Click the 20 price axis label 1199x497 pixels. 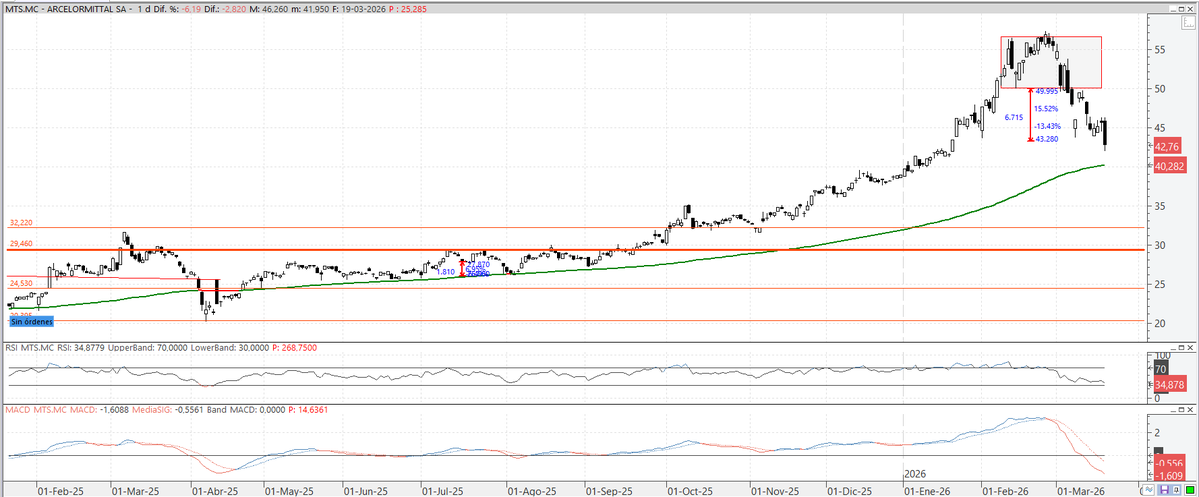pyautogui.click(x=1160, y=323)
